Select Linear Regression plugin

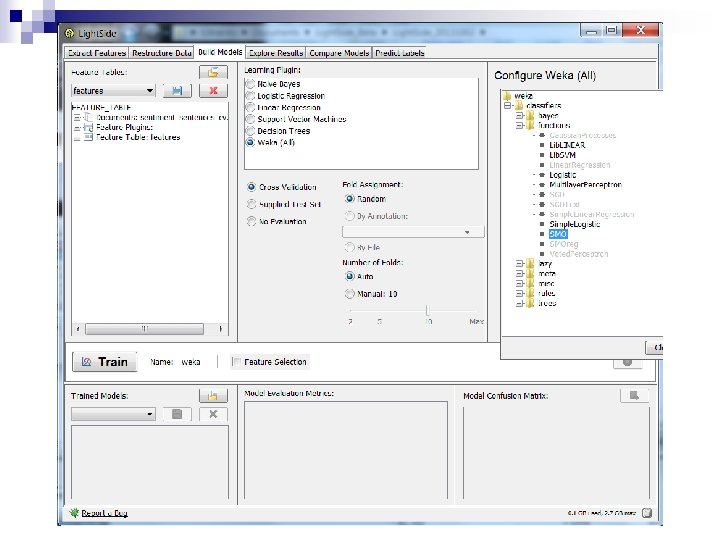pos(251,107)
